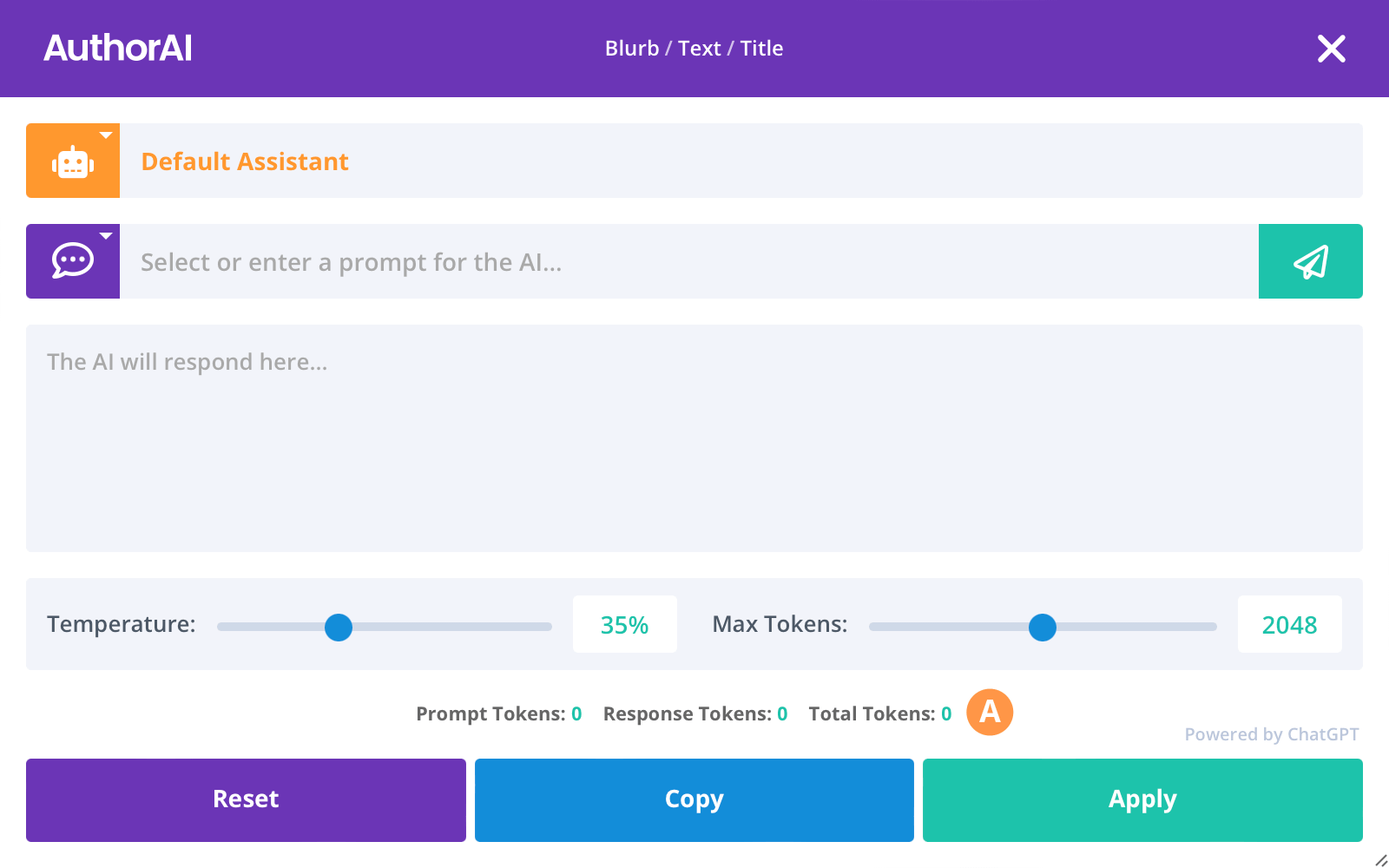Viewport: 1389px width, 868px height.
Task: Click the Reset button
Action: pos(246,800)
